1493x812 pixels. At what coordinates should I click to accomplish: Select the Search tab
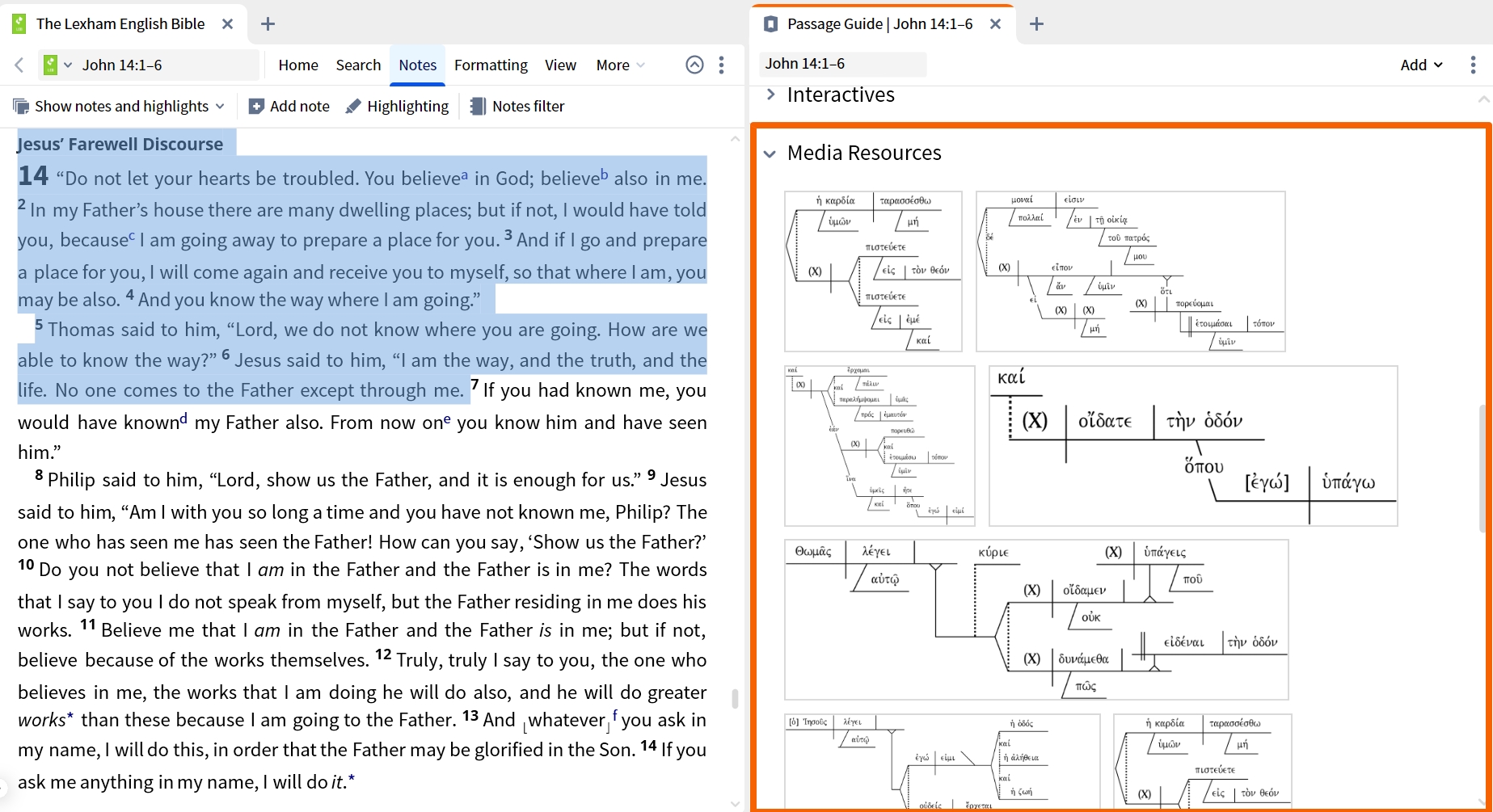tap(358, 65)
